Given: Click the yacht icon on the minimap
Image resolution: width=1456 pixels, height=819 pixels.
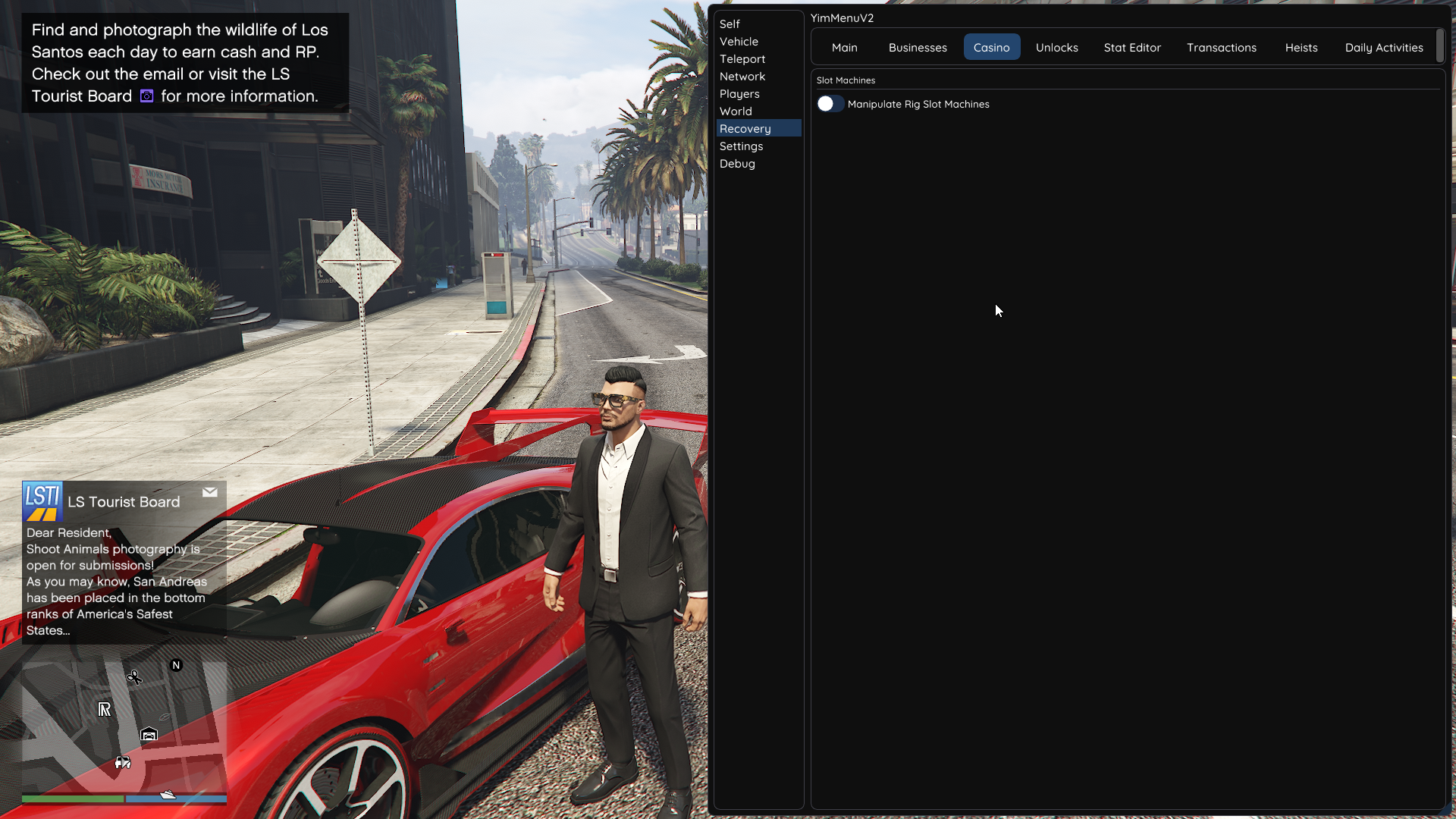Looking at the screenshot, I should [168, 794].
